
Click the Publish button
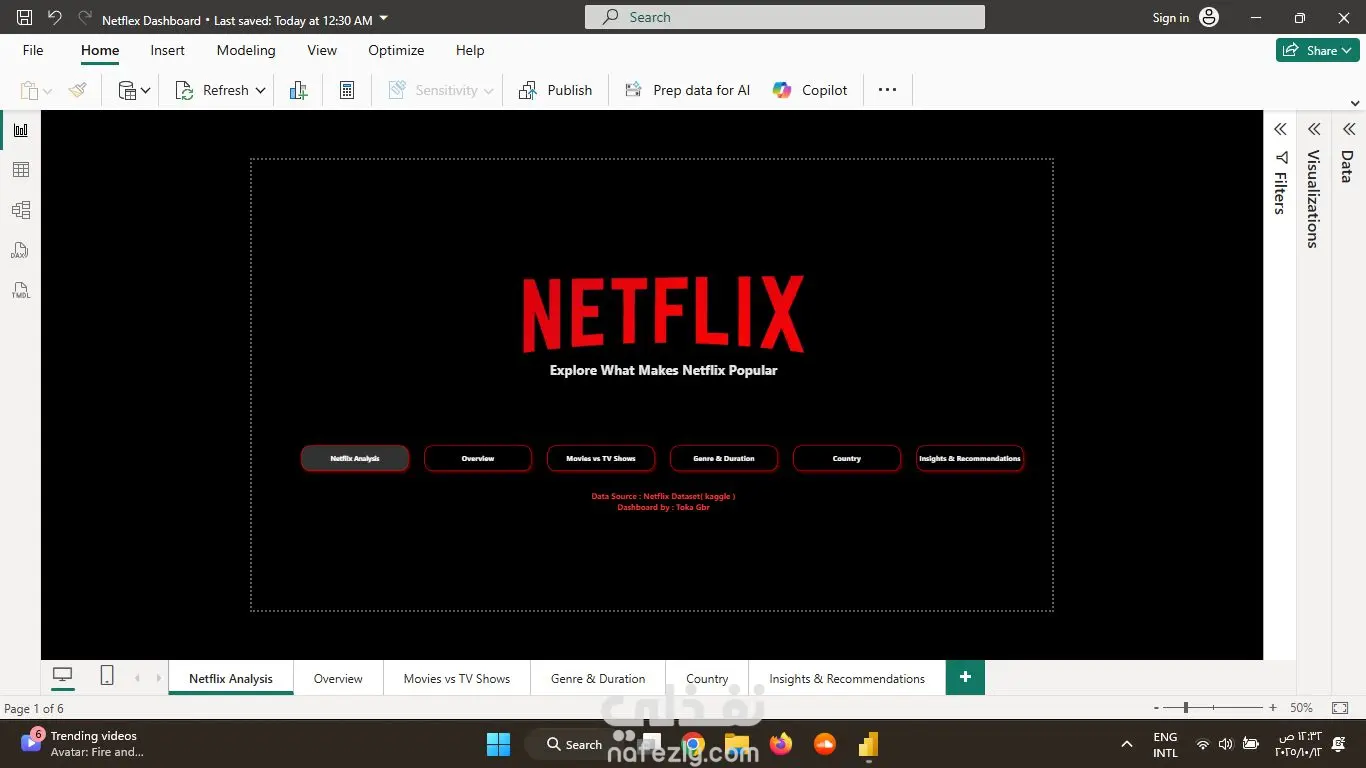(x=555, y=90)
